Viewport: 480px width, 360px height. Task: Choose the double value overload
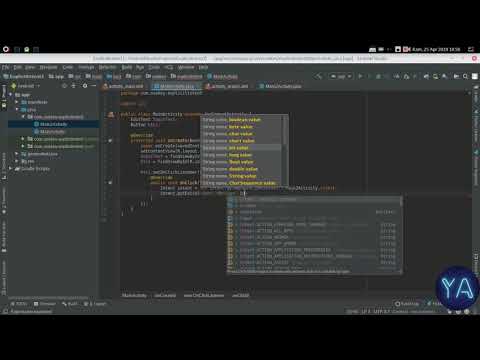pyautogui.click(x=242, y=169)
